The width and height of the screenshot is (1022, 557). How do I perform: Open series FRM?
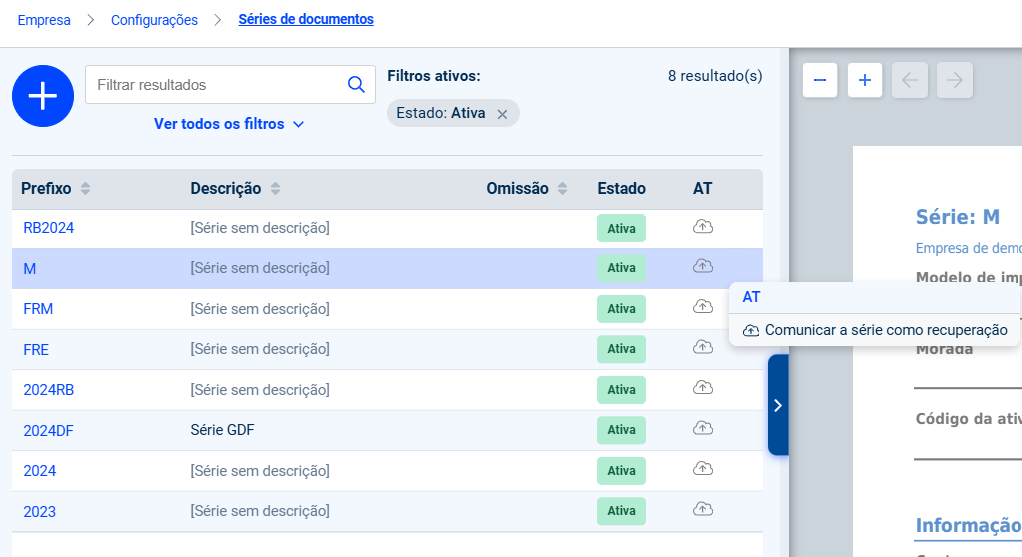[x=38, y=309]
